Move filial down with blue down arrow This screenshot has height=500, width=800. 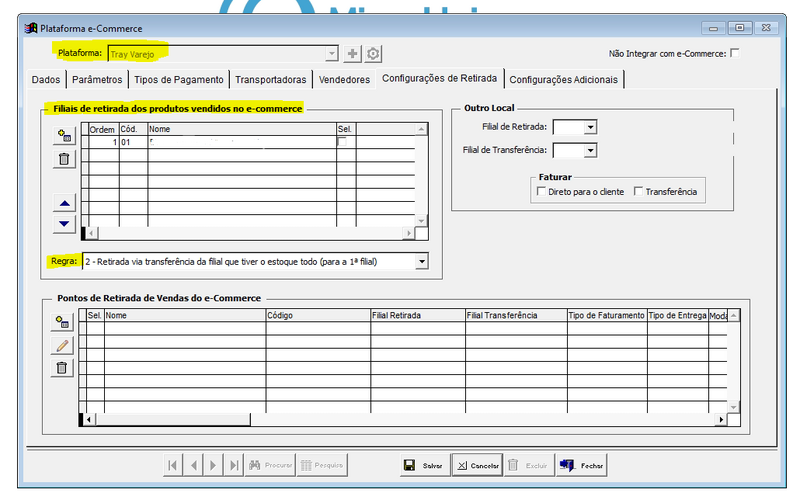click(64, 223)
